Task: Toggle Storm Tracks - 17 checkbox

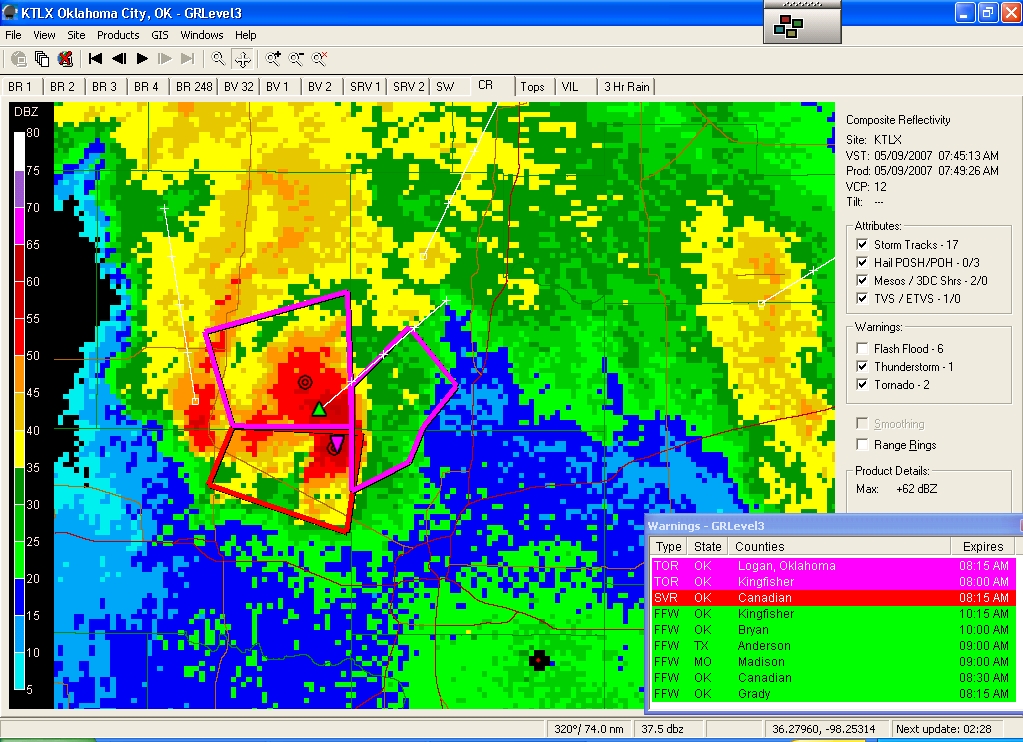Action: tap(863, 245)
